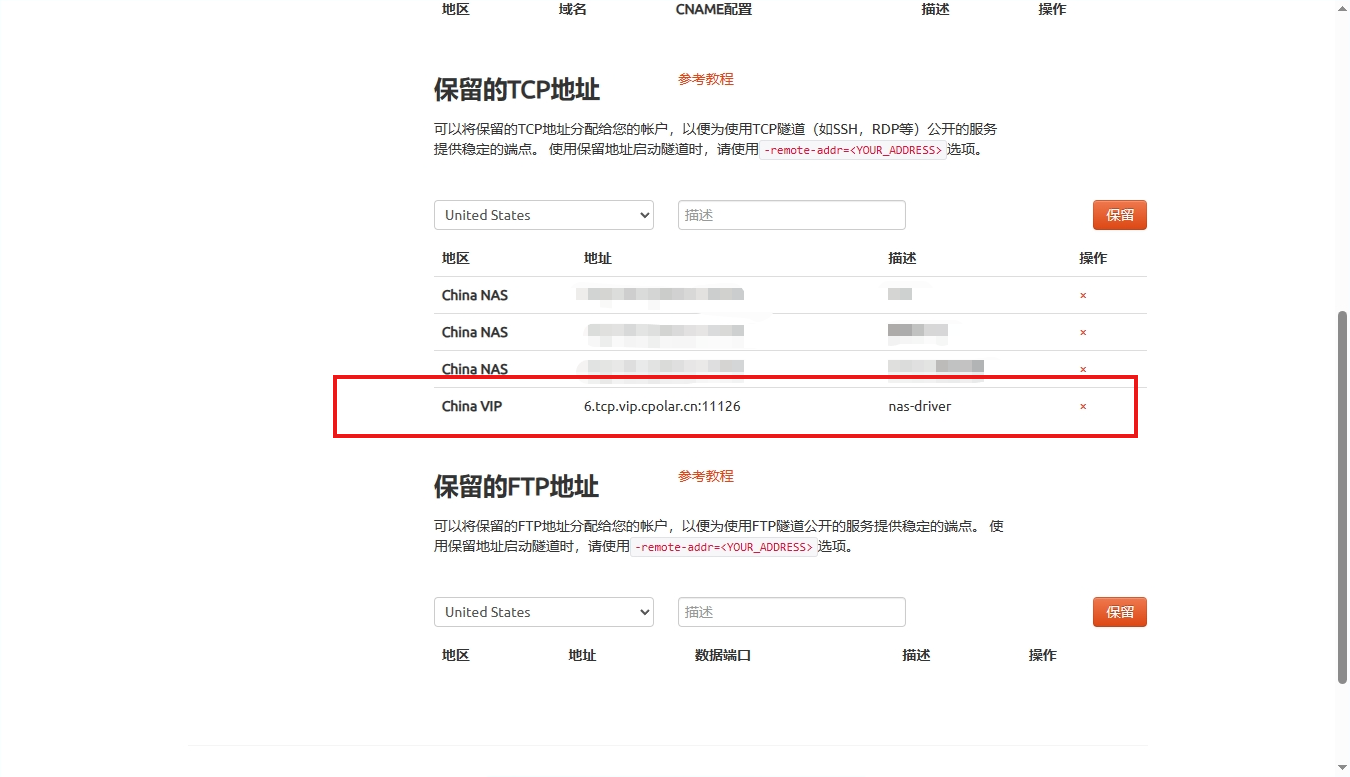The width and height of the screenshot is (1350, 777).
Task: Click the -remote-addr code in TCP description
Action: coord(853,150)
